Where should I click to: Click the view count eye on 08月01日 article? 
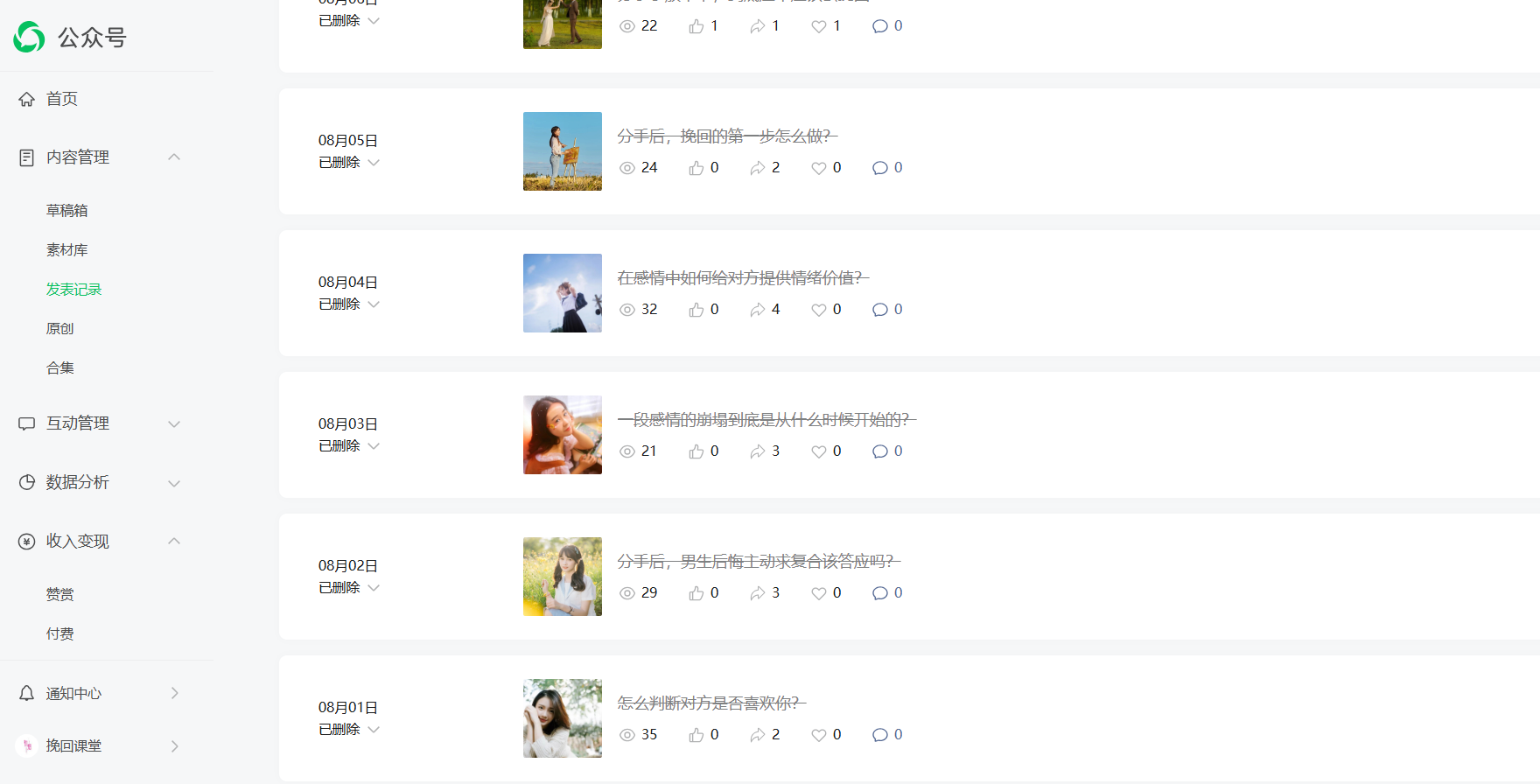(627, 735)
